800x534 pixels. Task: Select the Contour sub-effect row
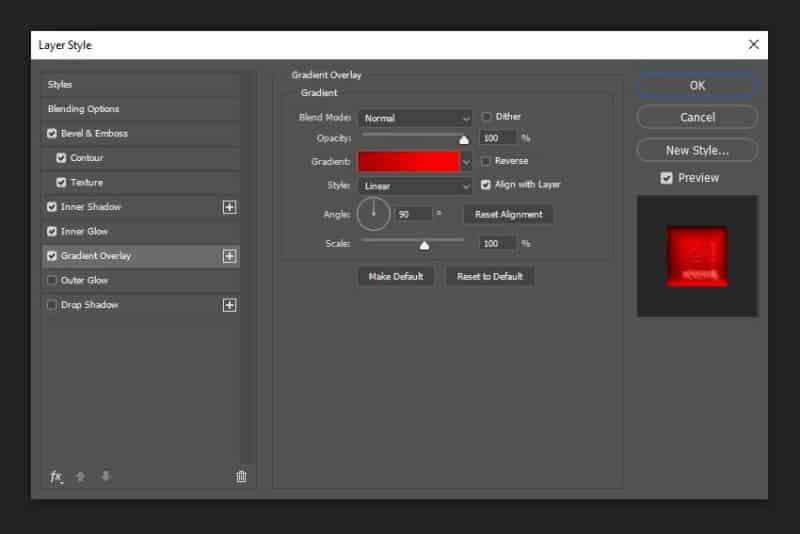coord(140,158)
